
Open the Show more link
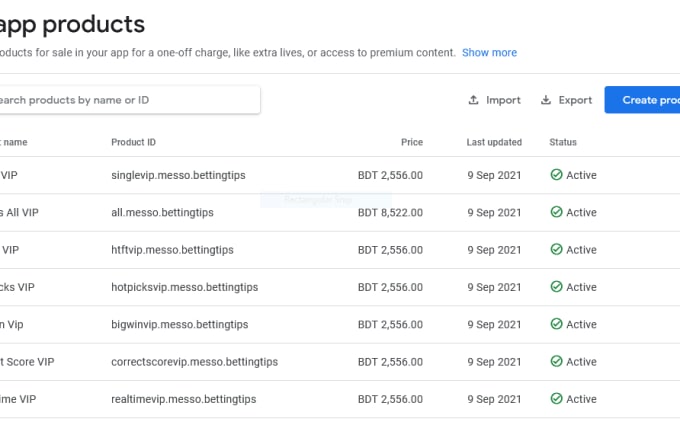(x=489, y=52)
